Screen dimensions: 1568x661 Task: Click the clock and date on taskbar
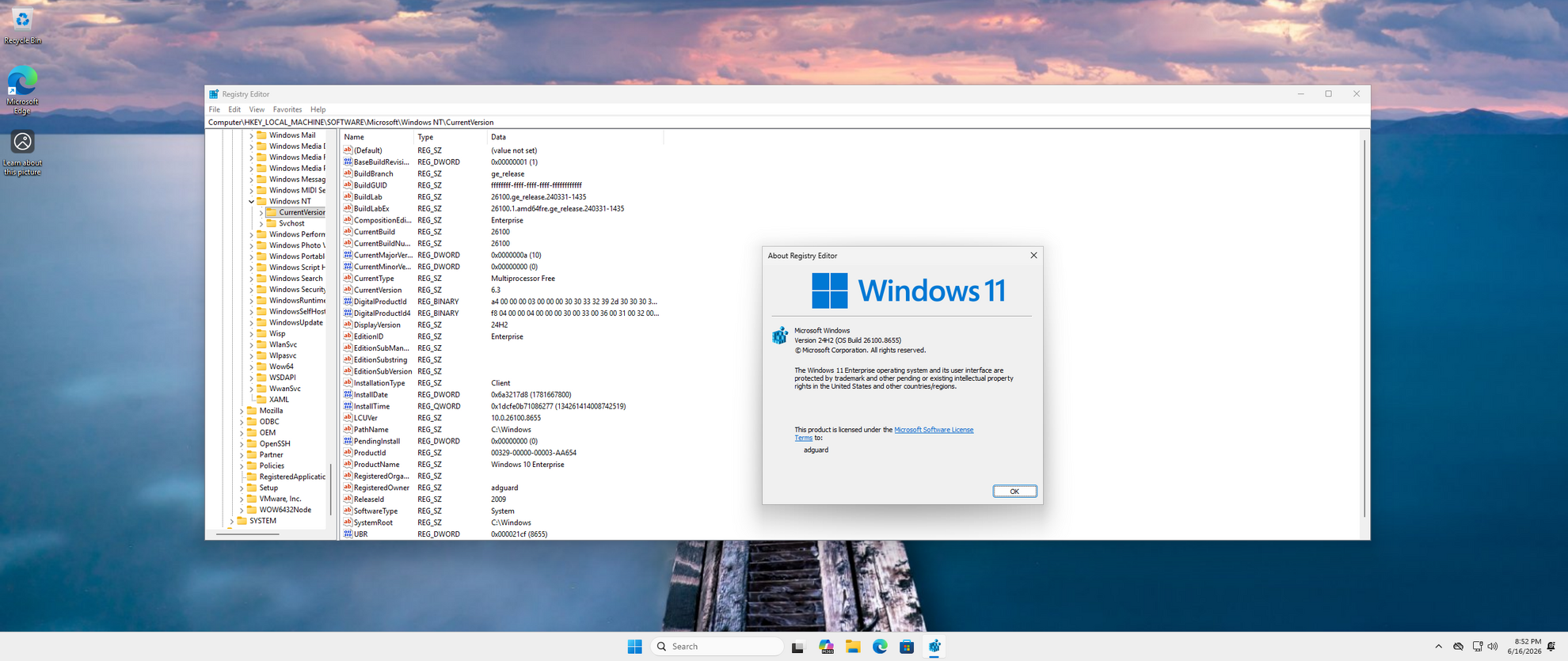(x=1524, y=647)
